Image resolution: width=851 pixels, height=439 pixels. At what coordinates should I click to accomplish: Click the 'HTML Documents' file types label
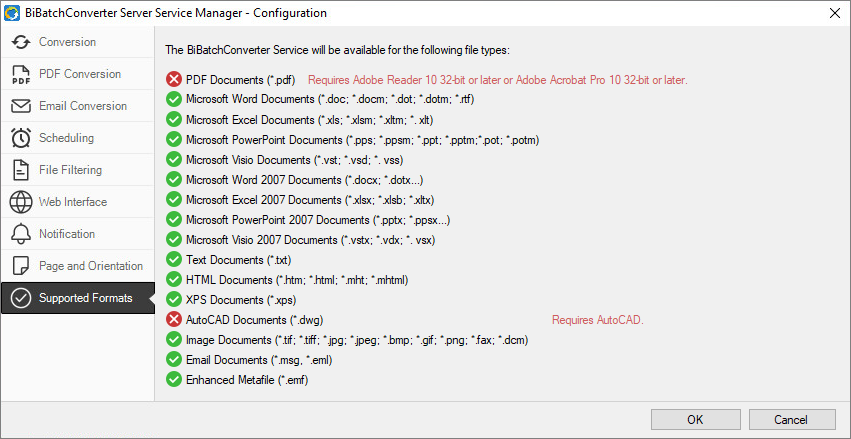[297, 281]
